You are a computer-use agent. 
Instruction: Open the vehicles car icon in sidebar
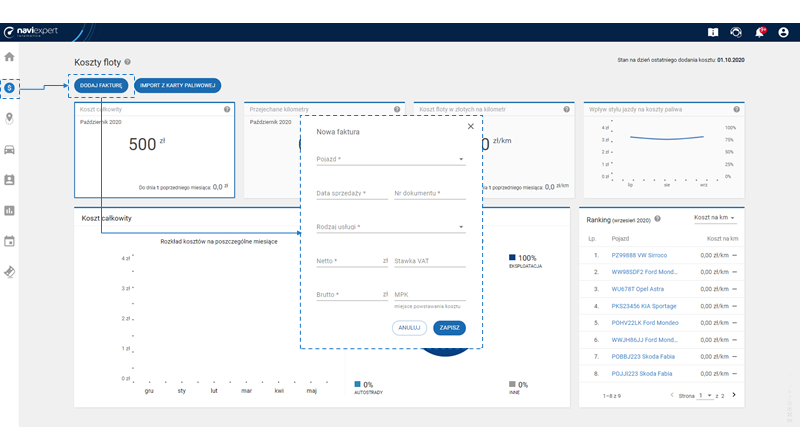(10, 149)
